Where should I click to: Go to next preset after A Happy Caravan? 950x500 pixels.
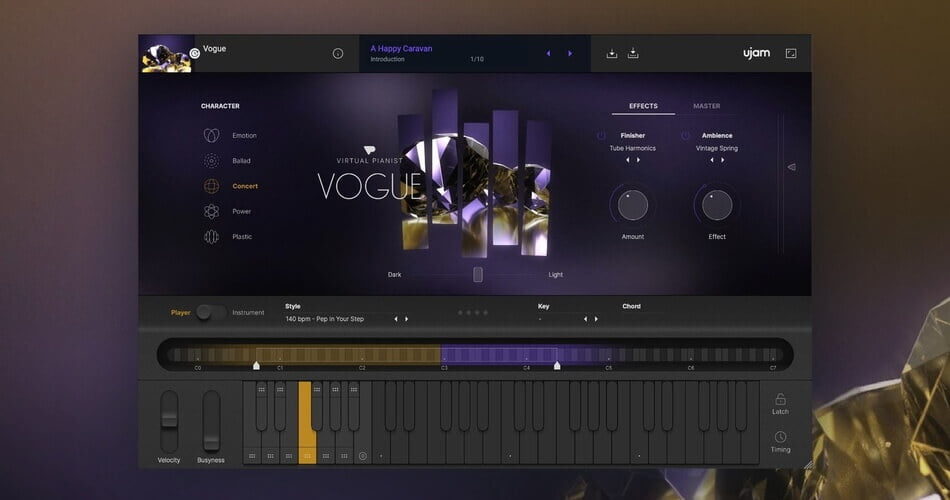(x=570, y=53)
